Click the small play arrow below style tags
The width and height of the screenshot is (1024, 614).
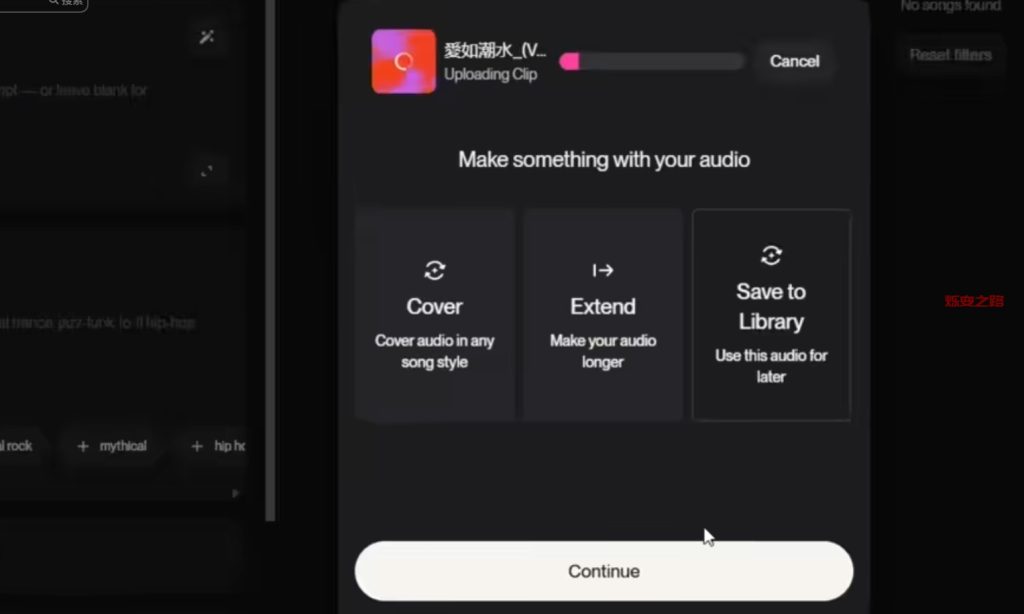click(x=235, y=493)
